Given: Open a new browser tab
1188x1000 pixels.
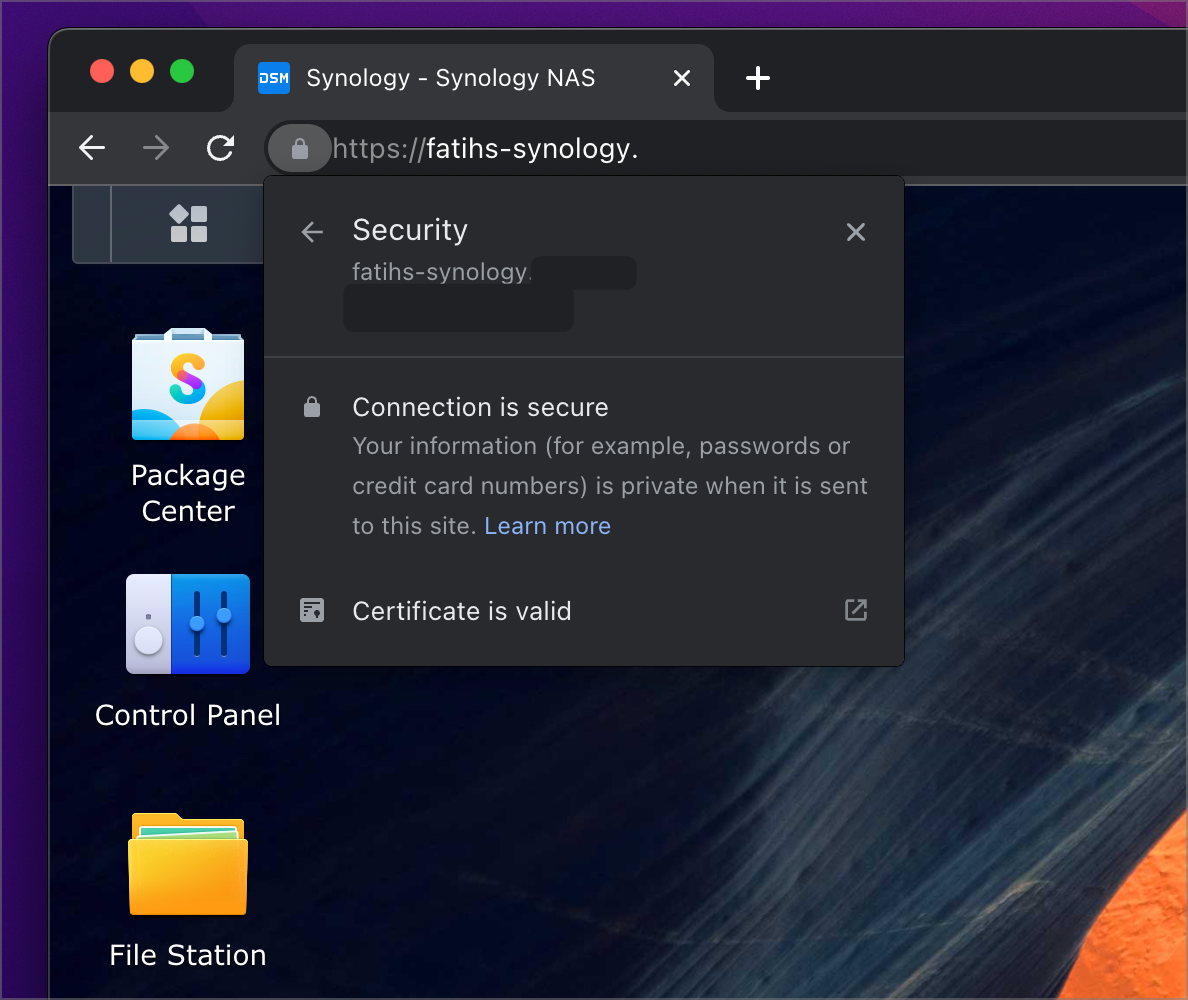Looking at the screenshot, I should click(x=758, y=77).
